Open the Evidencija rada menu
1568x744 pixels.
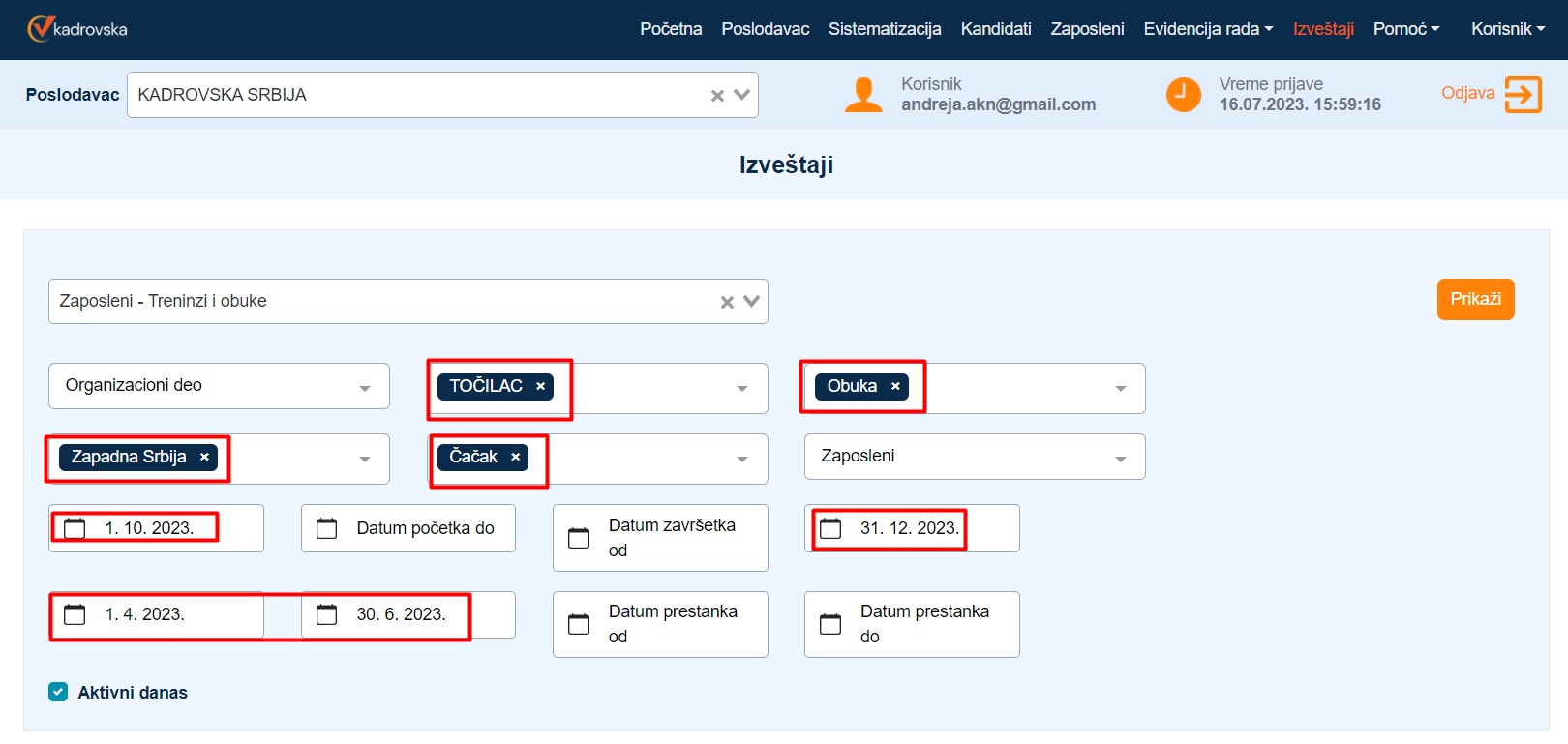click(1207, 29)
